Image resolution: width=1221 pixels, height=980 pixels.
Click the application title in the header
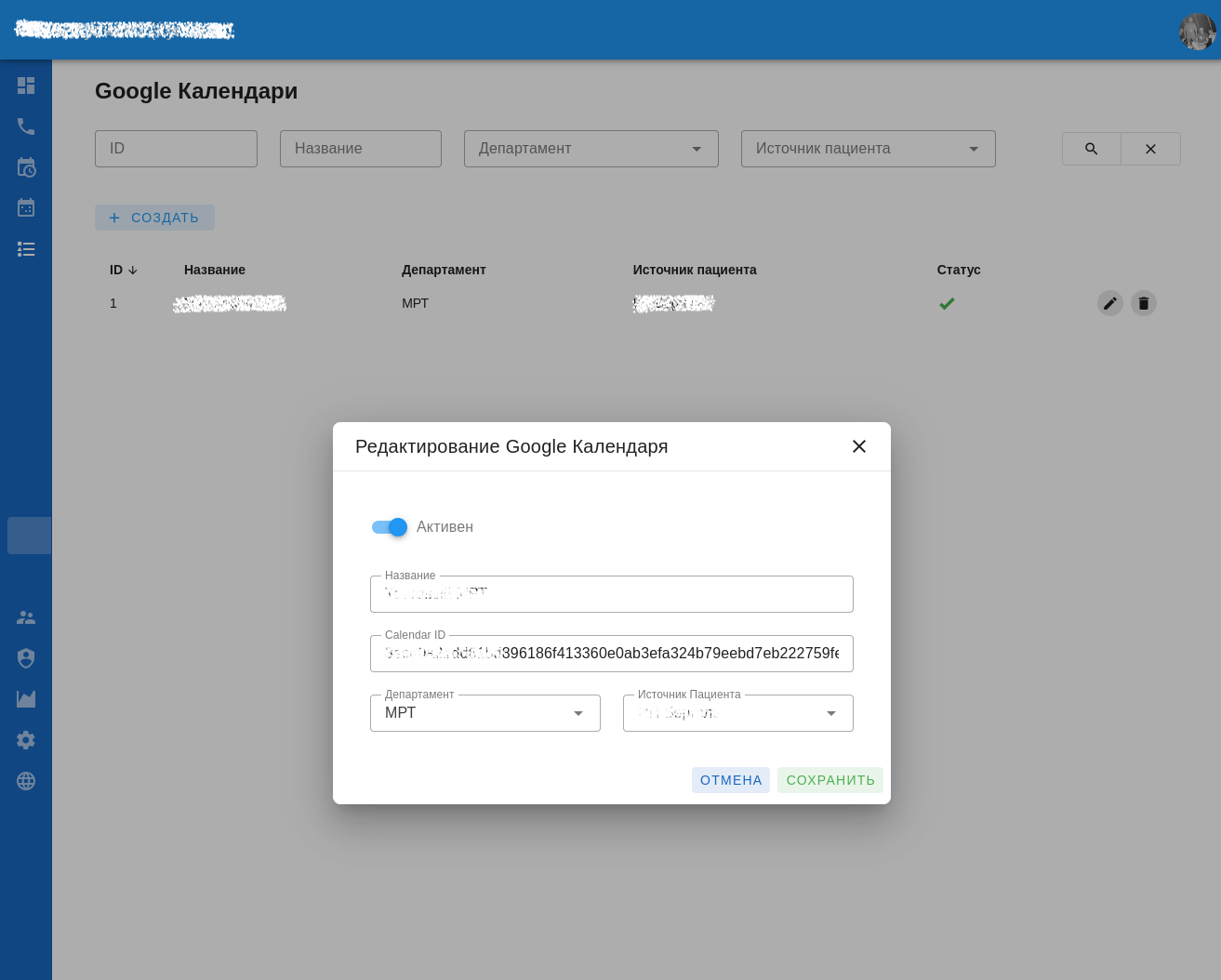pyautogui.click(x=125, y=30)
